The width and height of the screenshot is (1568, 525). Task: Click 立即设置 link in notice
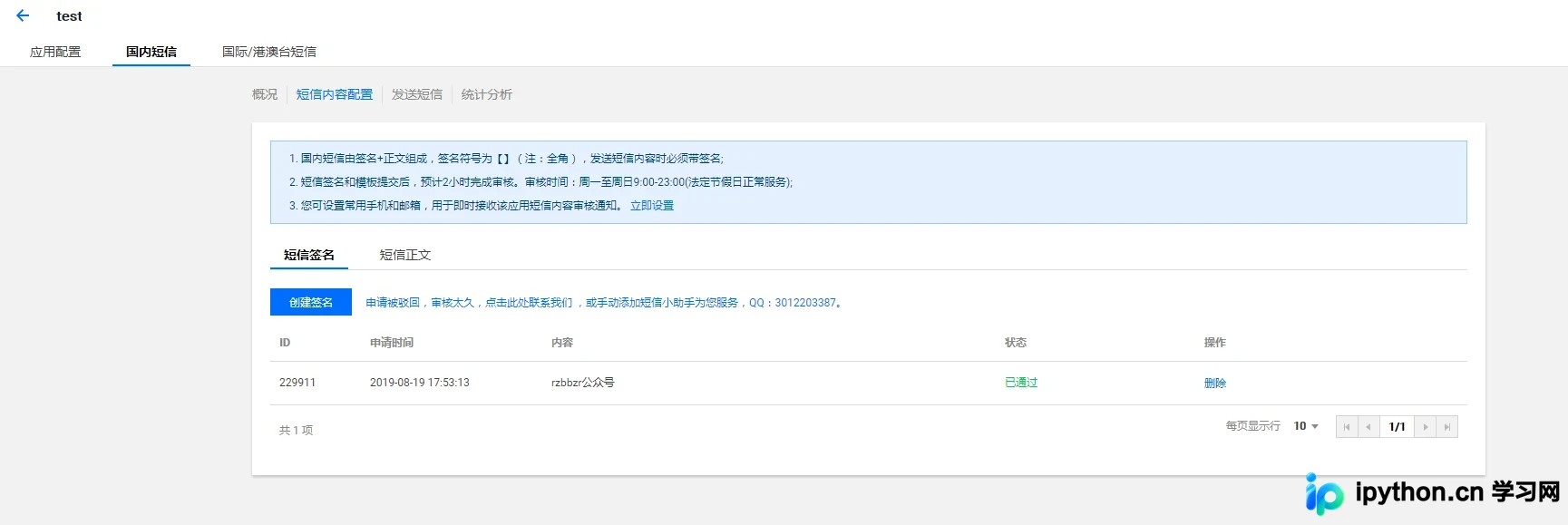(652, 206)
